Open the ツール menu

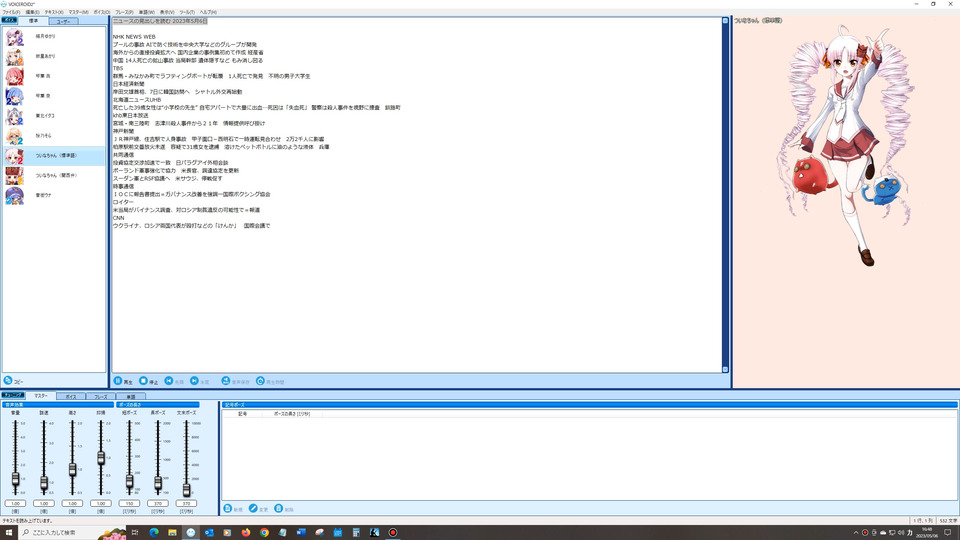[x=187, y=12]
